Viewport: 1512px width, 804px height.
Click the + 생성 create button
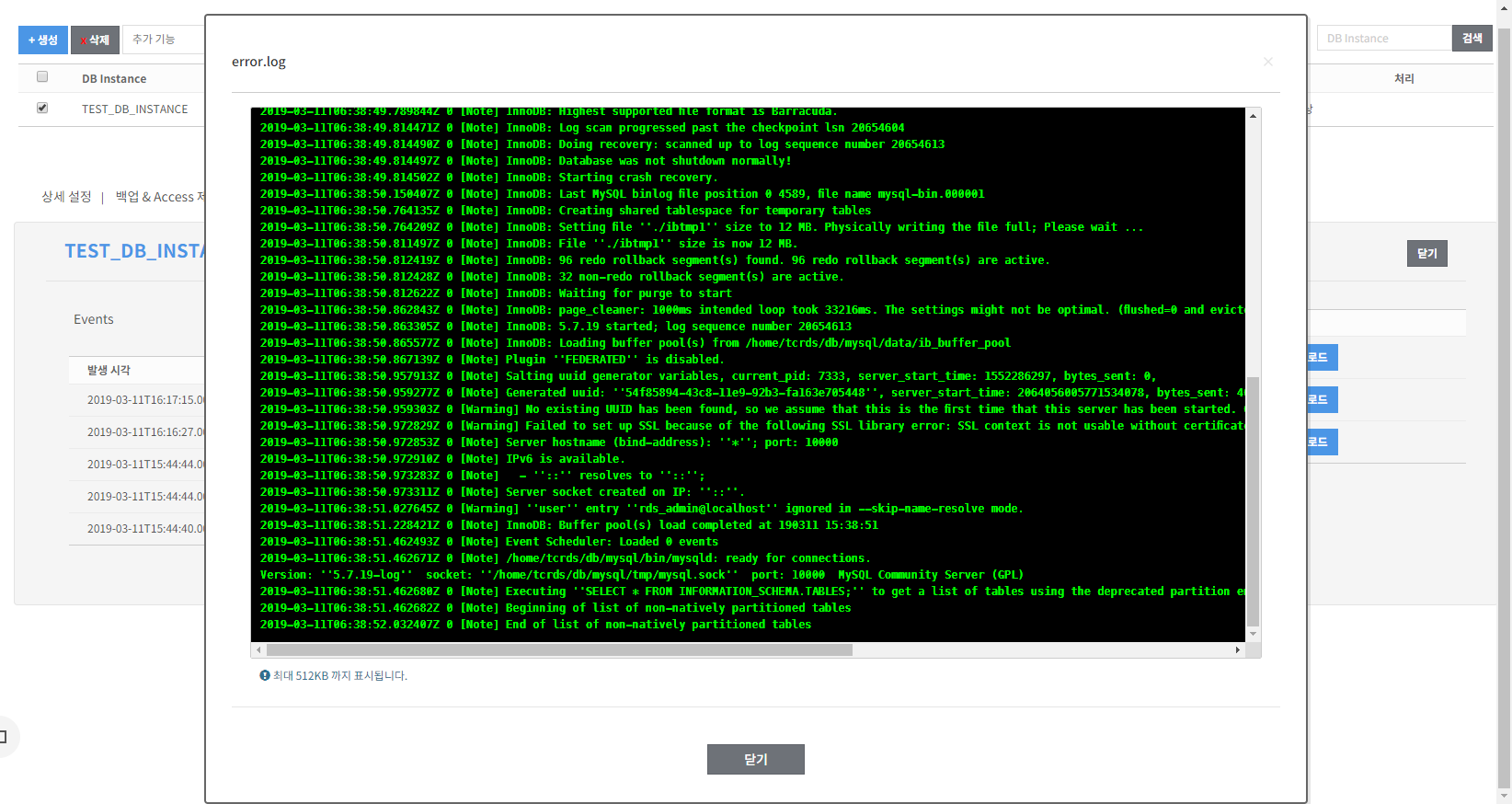click(43, 40)
